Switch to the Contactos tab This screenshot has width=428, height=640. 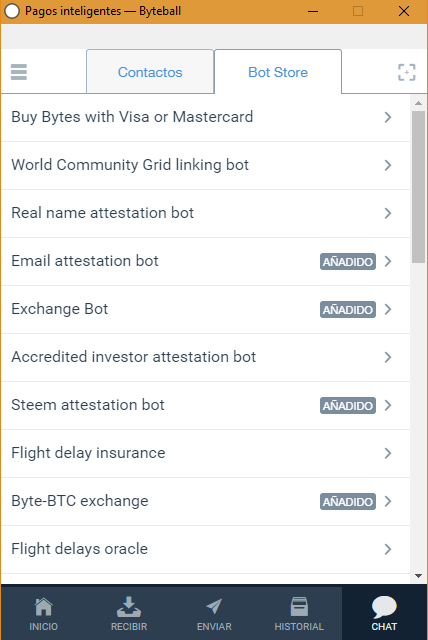pos(150,72)
